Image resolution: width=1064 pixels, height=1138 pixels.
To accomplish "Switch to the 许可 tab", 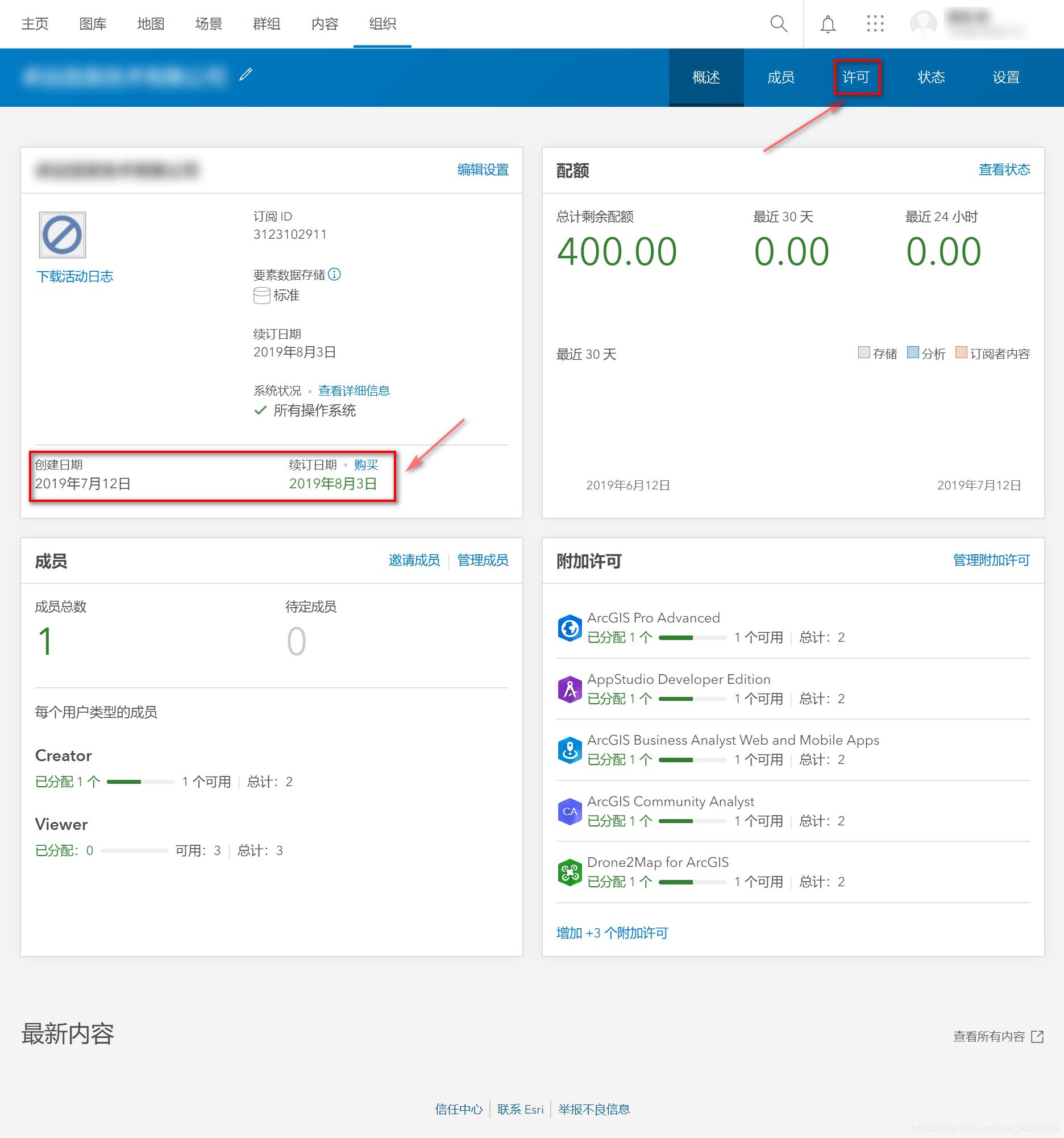I will click(x=857, y=77).
